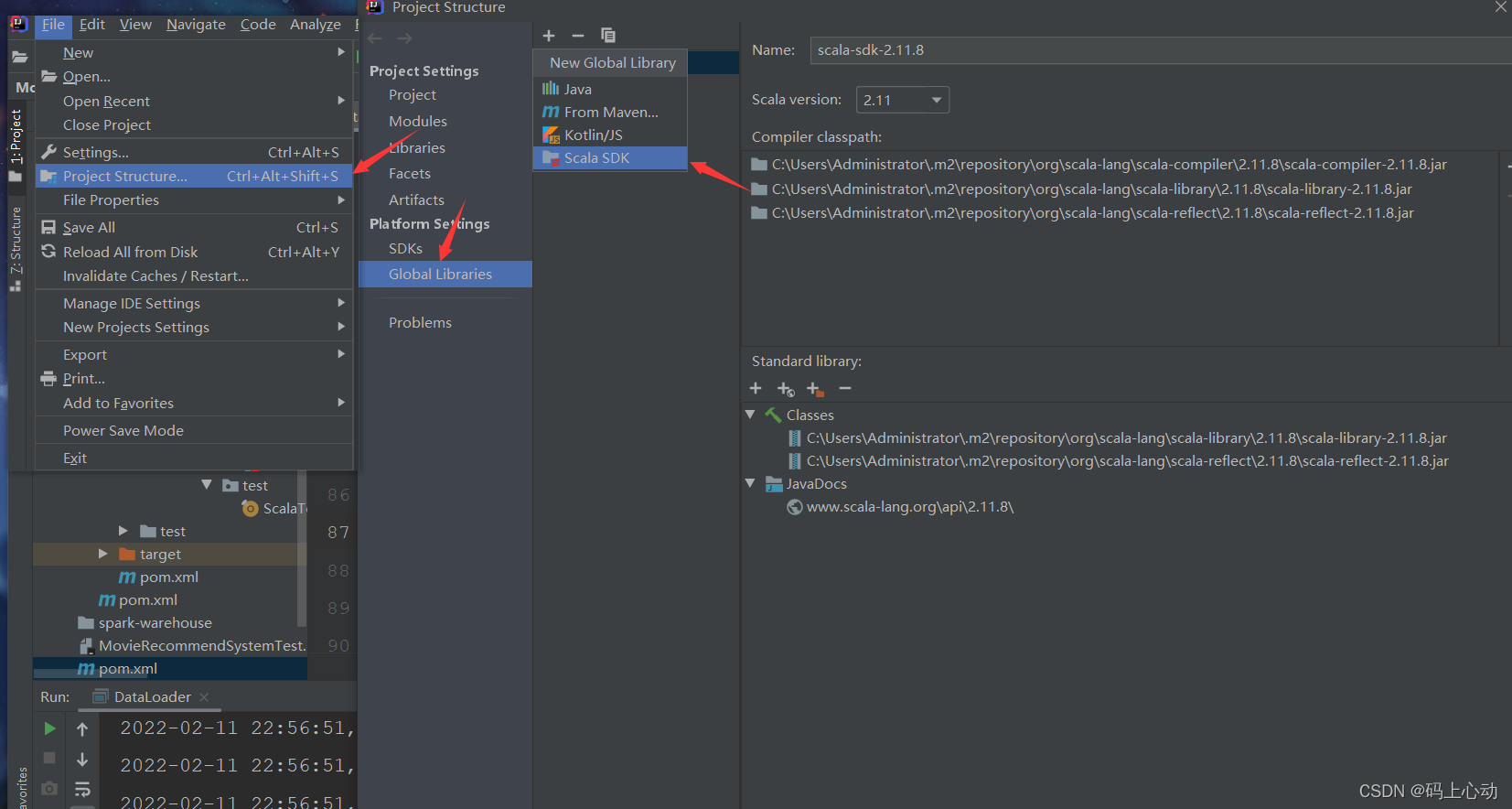Viewport: 1512px width, 809px height.
Task: Click the back navigation arrow in Project Structure
Action: pos(374,38)
